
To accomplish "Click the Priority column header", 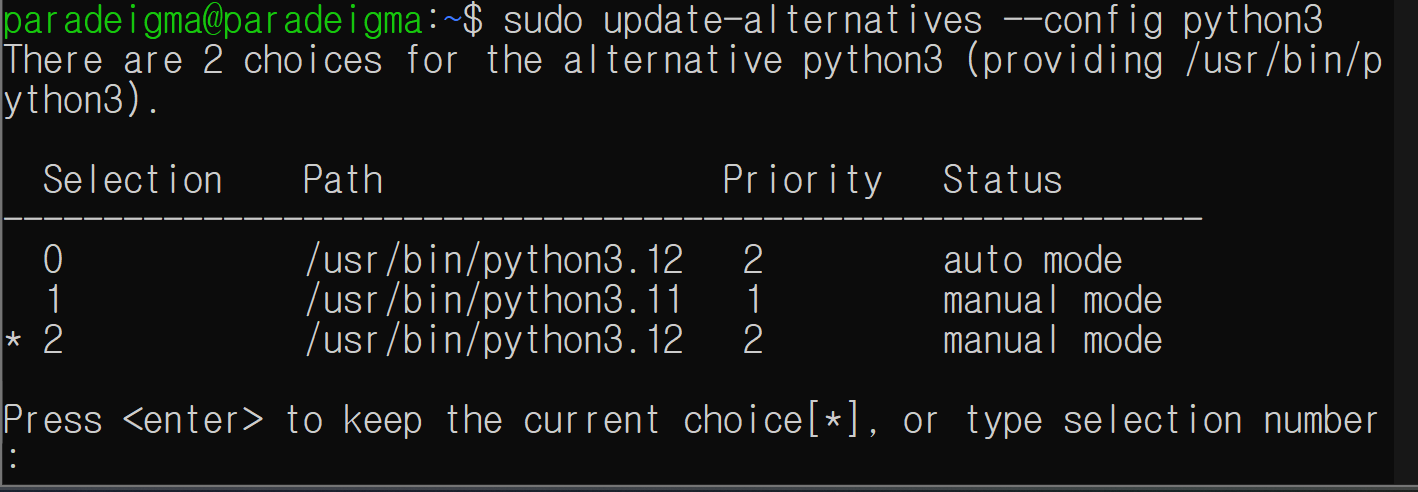I will 802,180.
